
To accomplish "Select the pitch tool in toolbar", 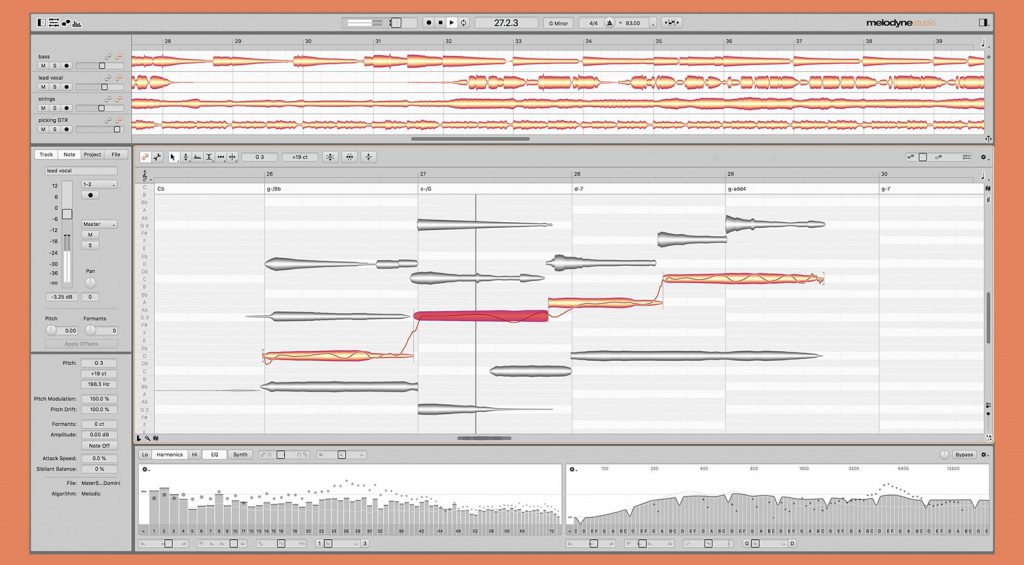I will coord(185,157).
